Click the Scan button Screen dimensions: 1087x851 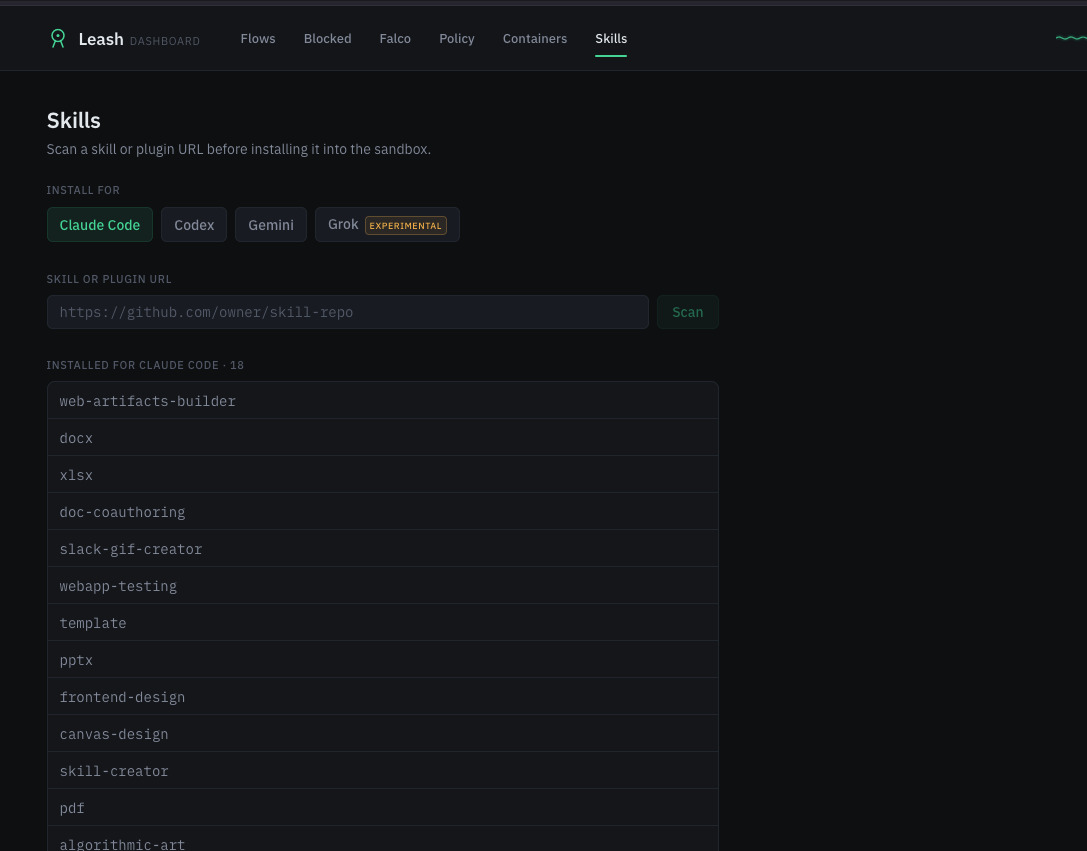[x=688, y=312]
